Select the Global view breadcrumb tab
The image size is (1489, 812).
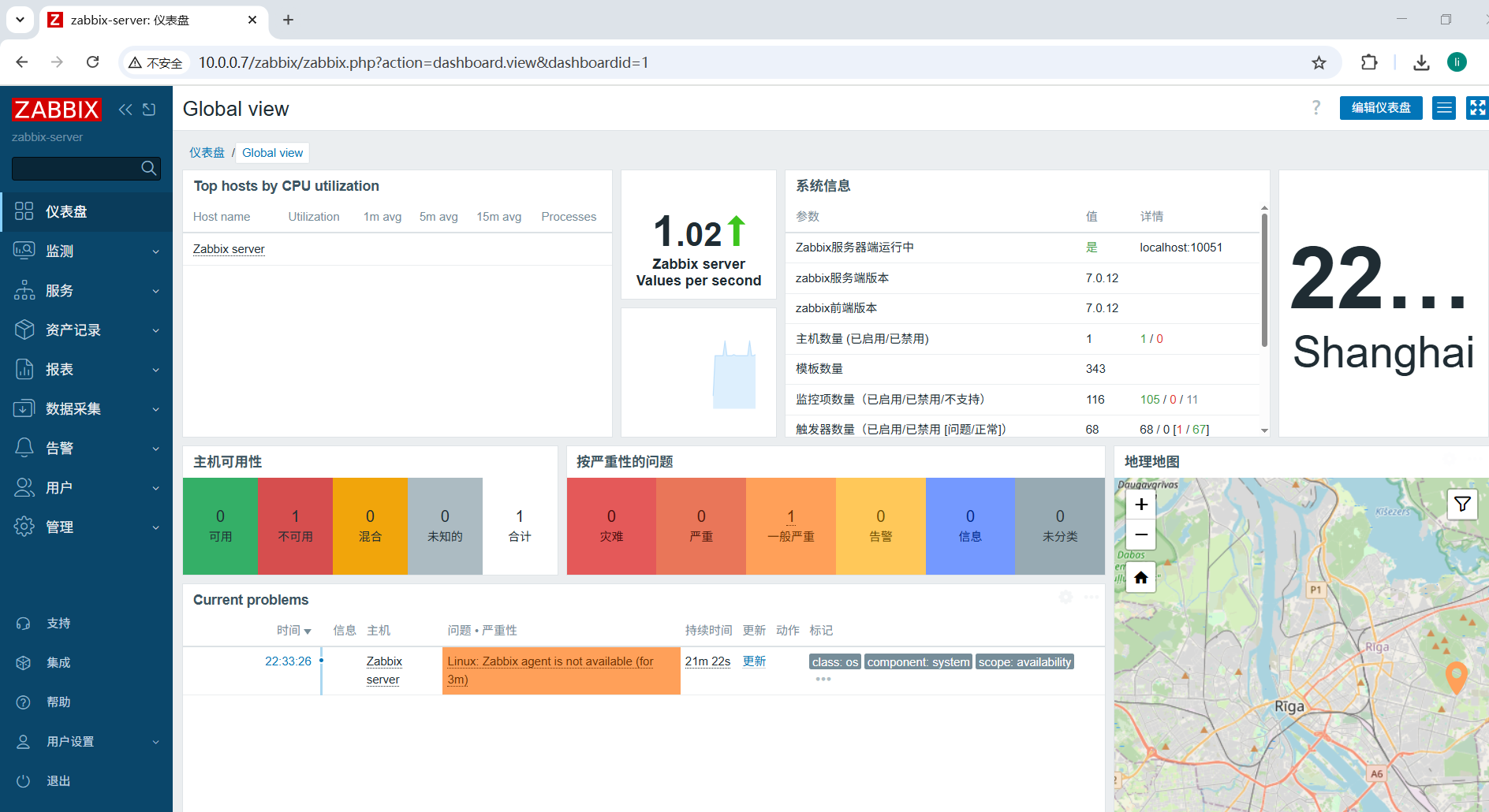(x=272, y=153)
